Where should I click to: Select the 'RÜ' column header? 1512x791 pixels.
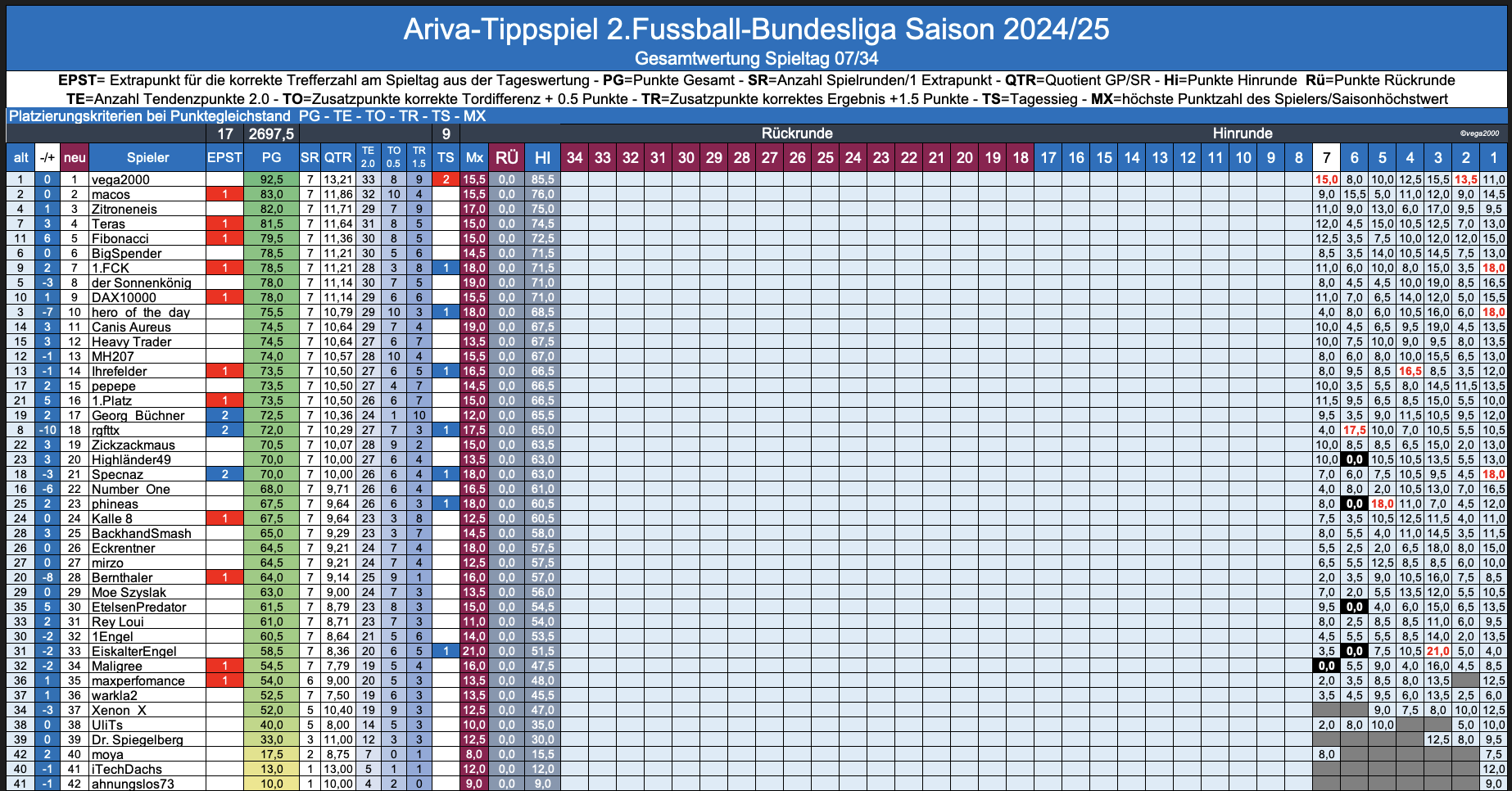507,158
